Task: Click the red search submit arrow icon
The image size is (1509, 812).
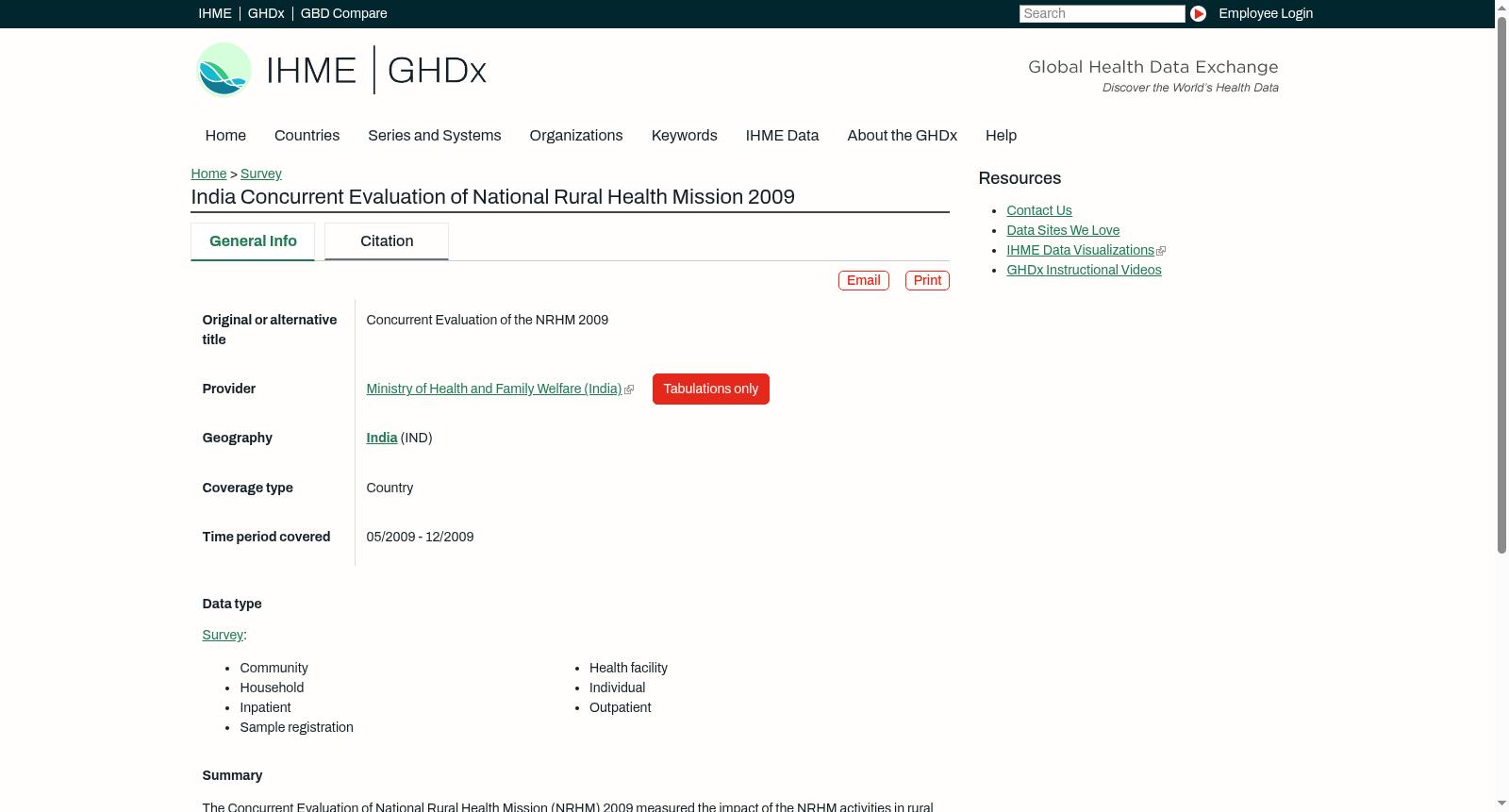Action: [x=1198, y=13]
